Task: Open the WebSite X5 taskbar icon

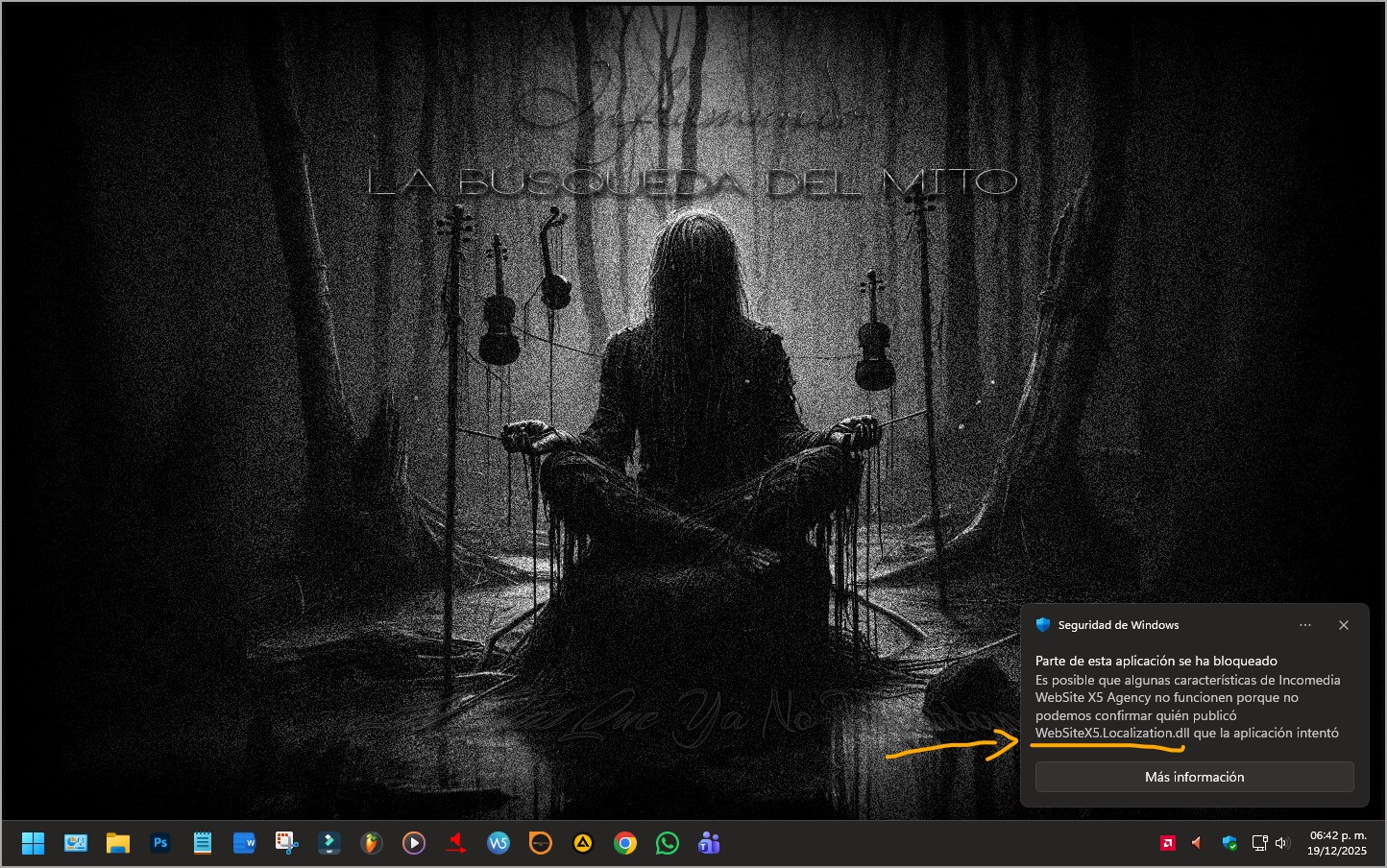Action: 499,844
